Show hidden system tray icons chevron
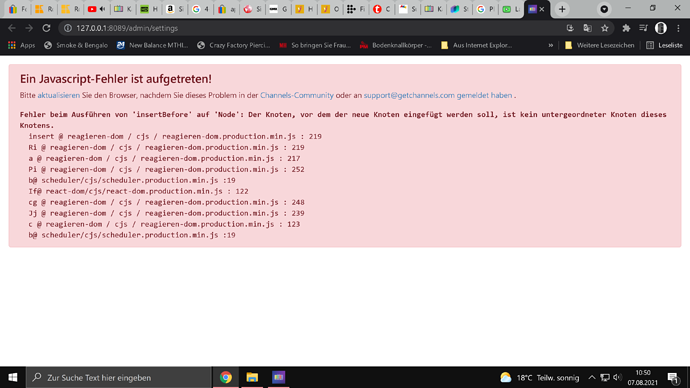Image resolution: width=690 pixels, height=388 pixels. coord(592,377)
